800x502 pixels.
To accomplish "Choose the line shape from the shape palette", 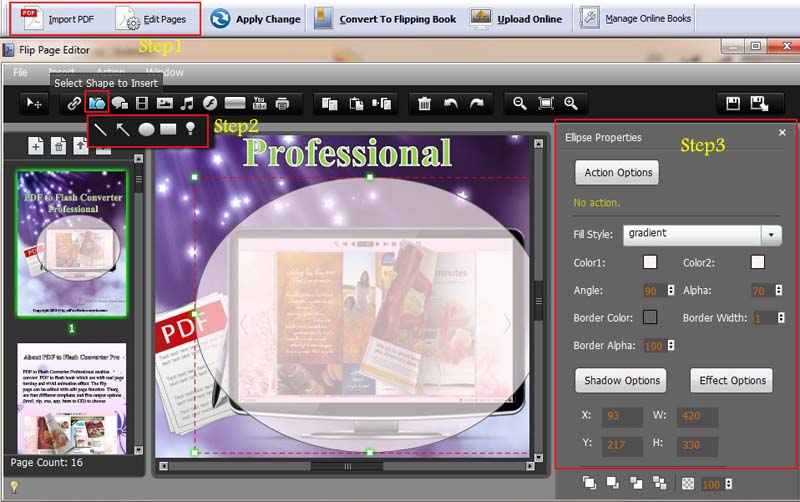I will pos(101,130).
